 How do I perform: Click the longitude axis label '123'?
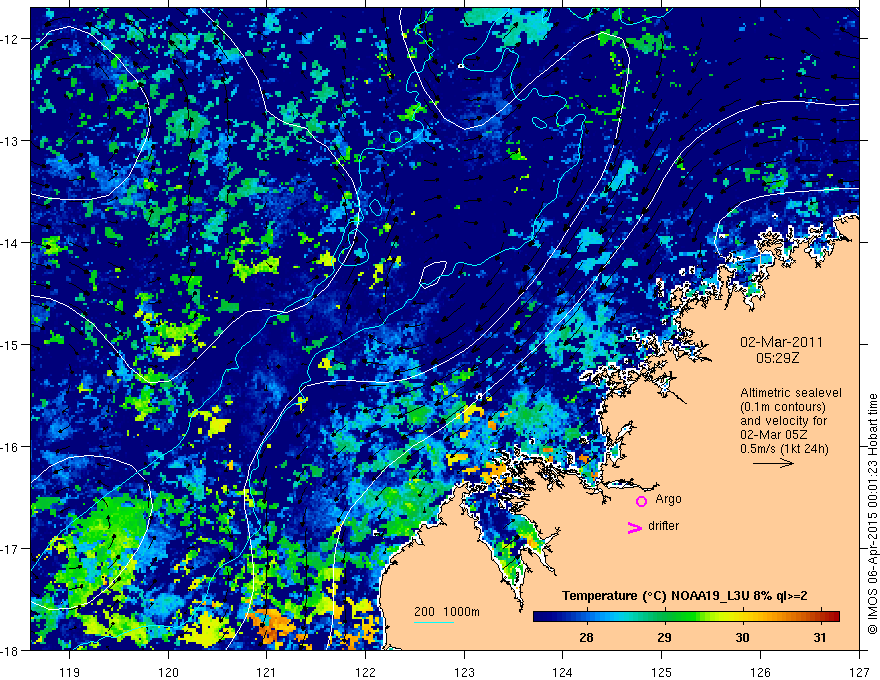464,672
